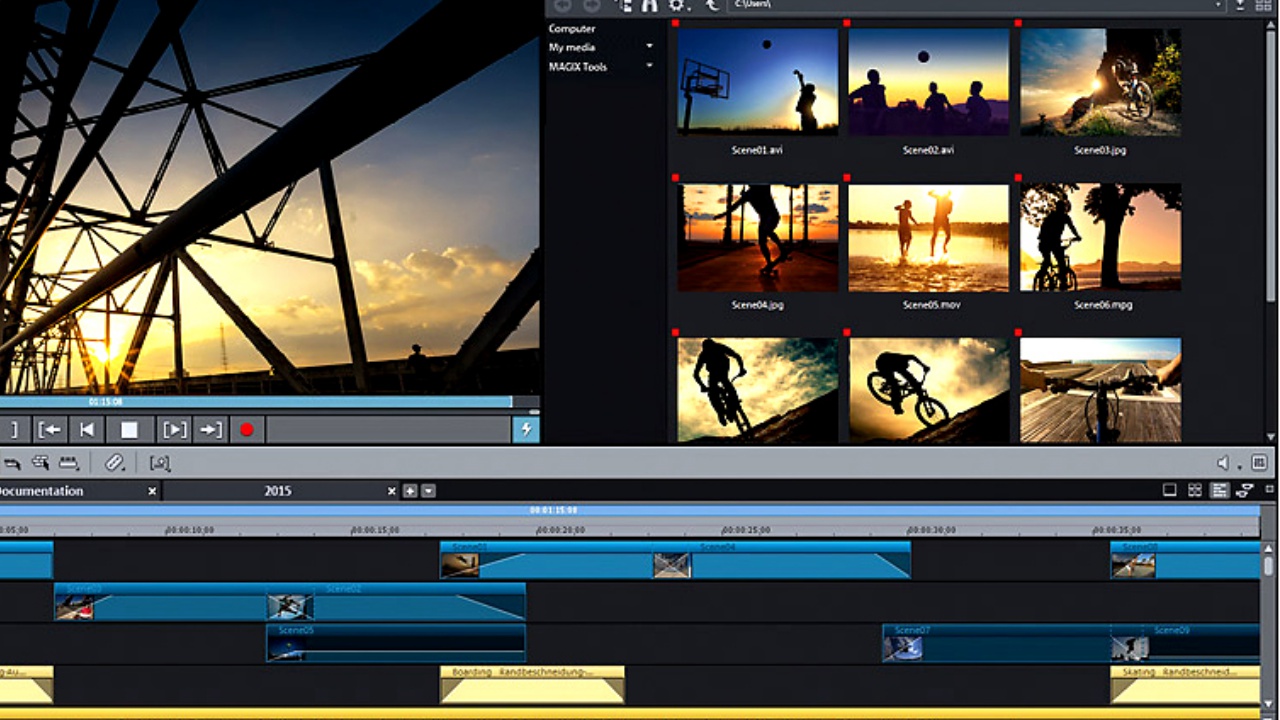Click Computer in the media sidebar

572,28
